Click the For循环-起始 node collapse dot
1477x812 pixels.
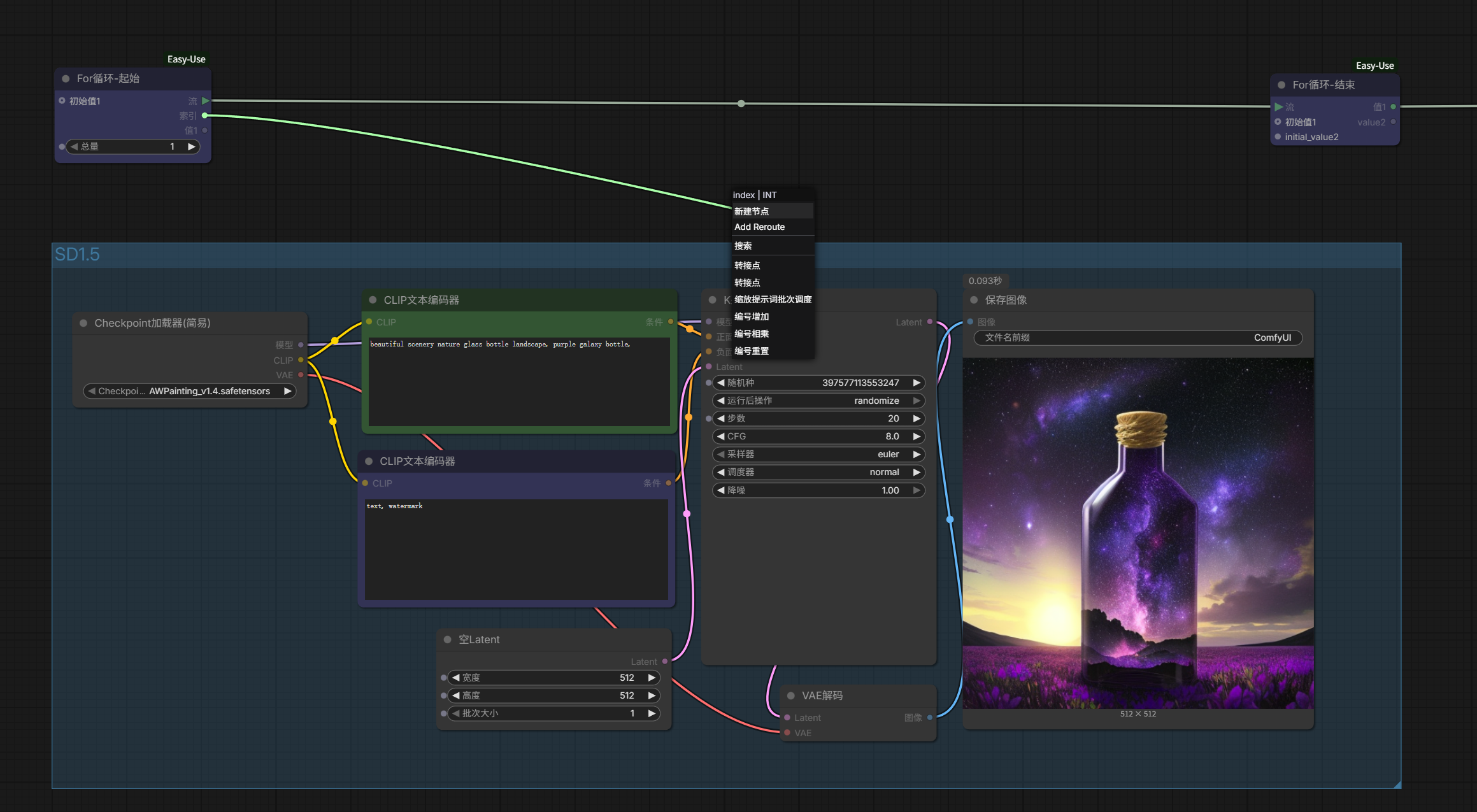[x=66, y=78]
